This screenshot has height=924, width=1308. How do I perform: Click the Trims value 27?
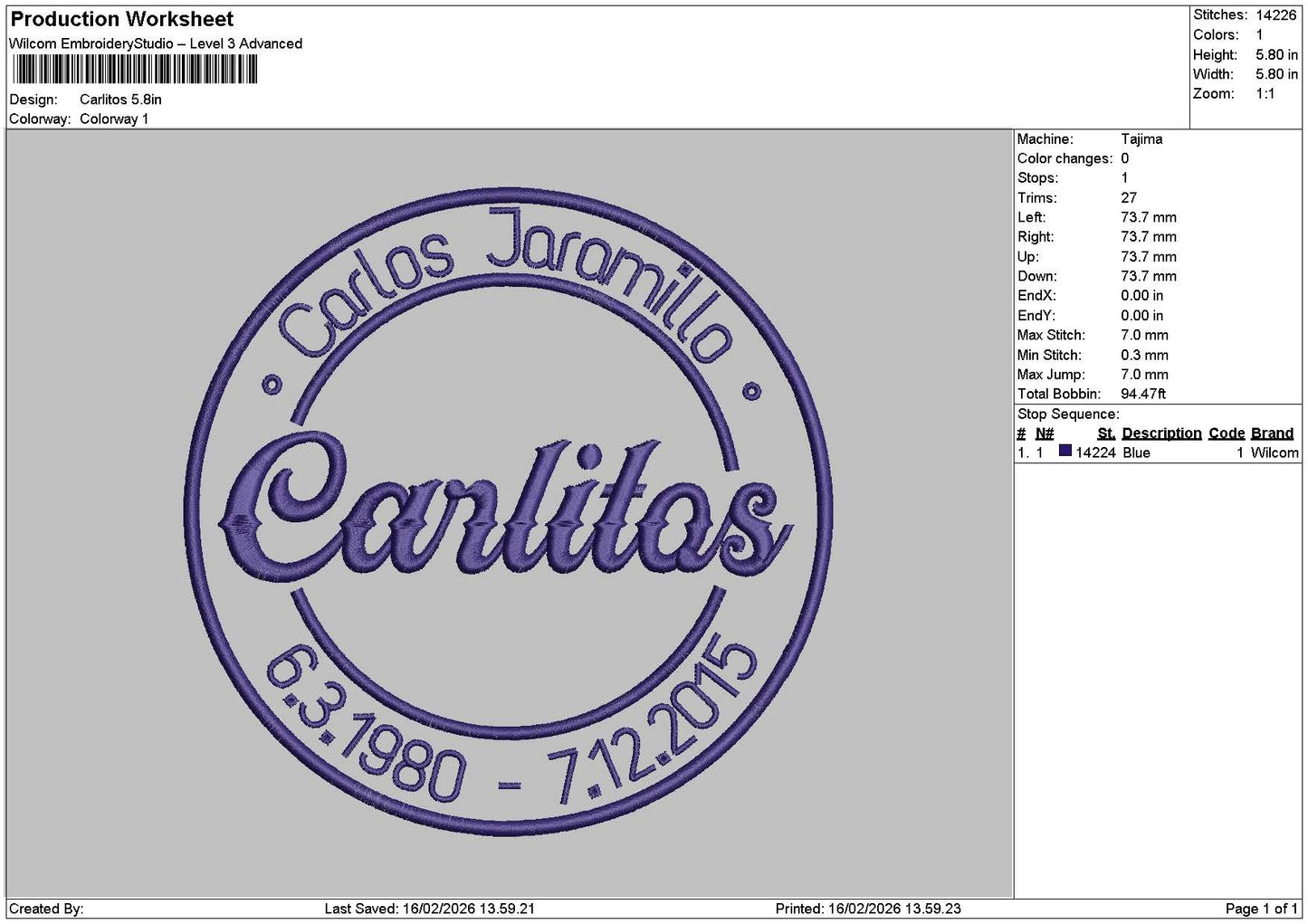(x=1129, y=198)
